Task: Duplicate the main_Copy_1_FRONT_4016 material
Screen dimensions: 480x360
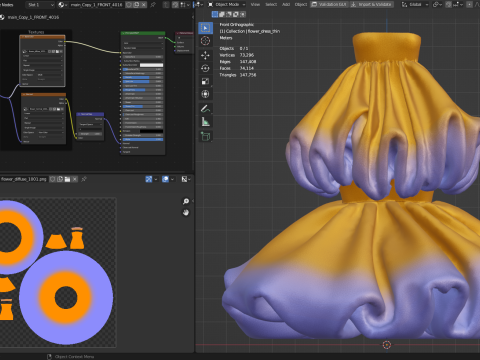Action: pyautogui.click(x=136, y=5)
